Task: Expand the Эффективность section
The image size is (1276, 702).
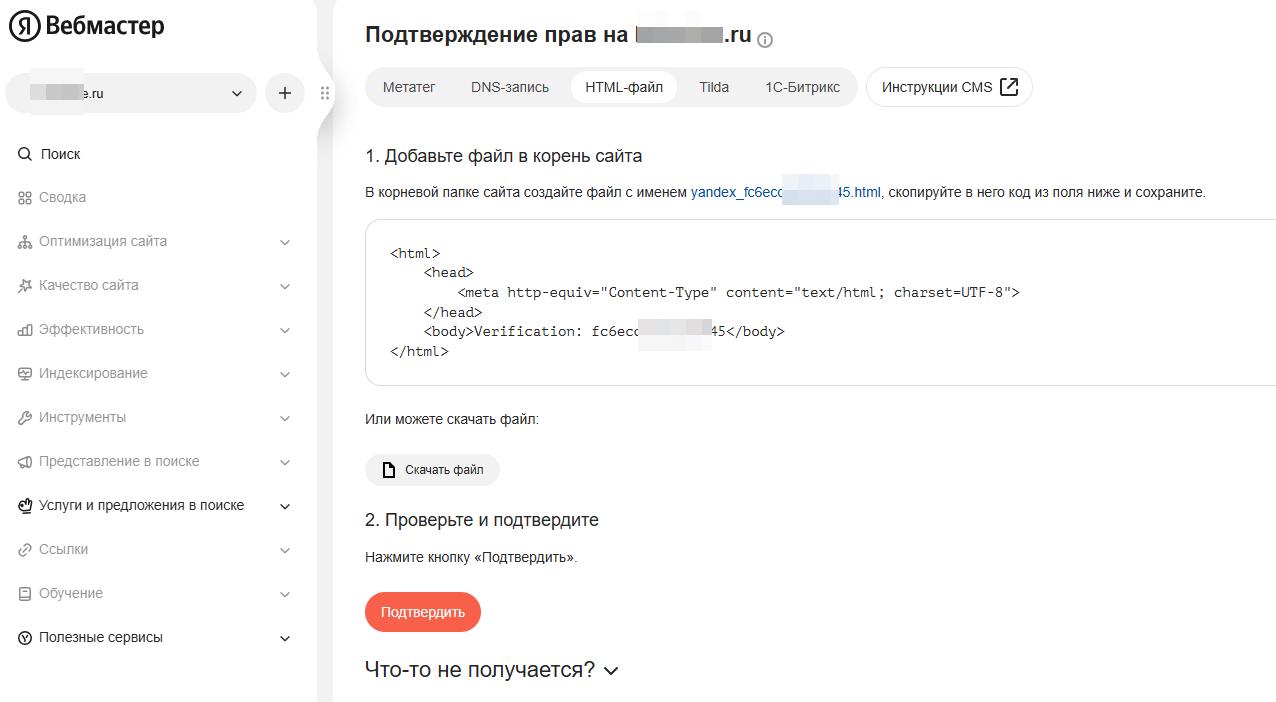Action: [285, 330]
